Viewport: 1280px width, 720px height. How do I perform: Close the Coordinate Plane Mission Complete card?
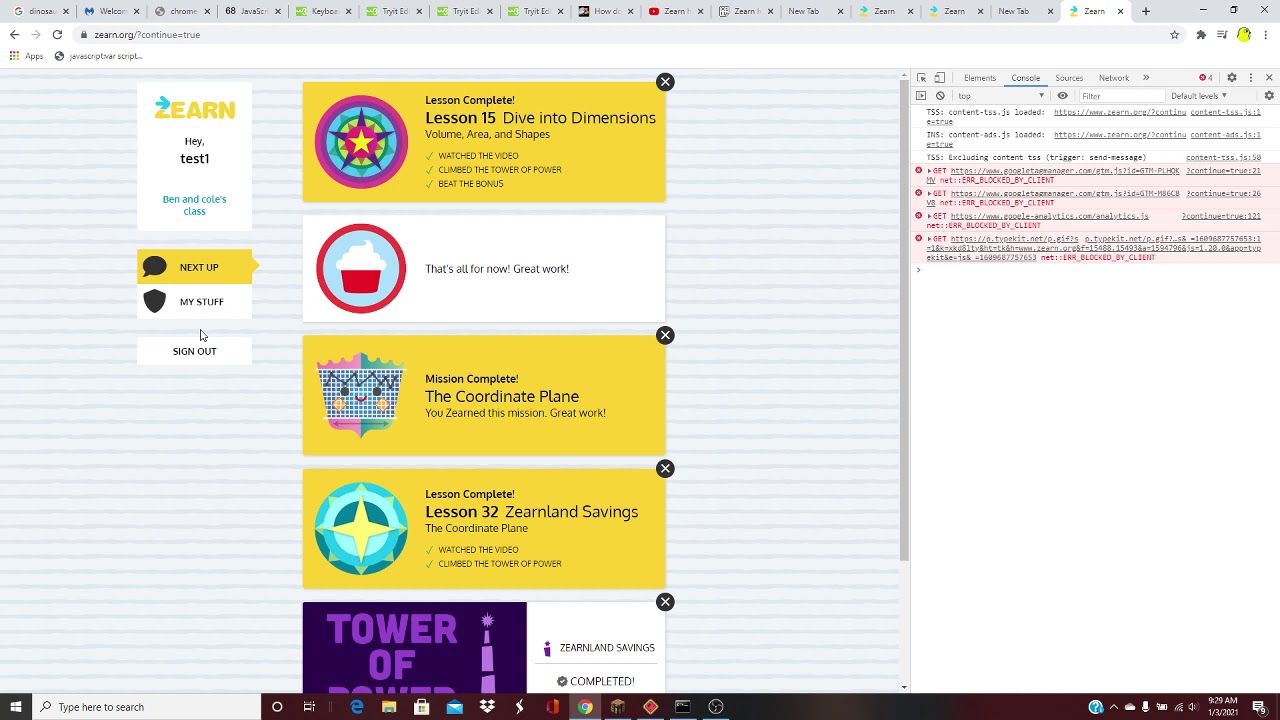click(x=665, y=335)
